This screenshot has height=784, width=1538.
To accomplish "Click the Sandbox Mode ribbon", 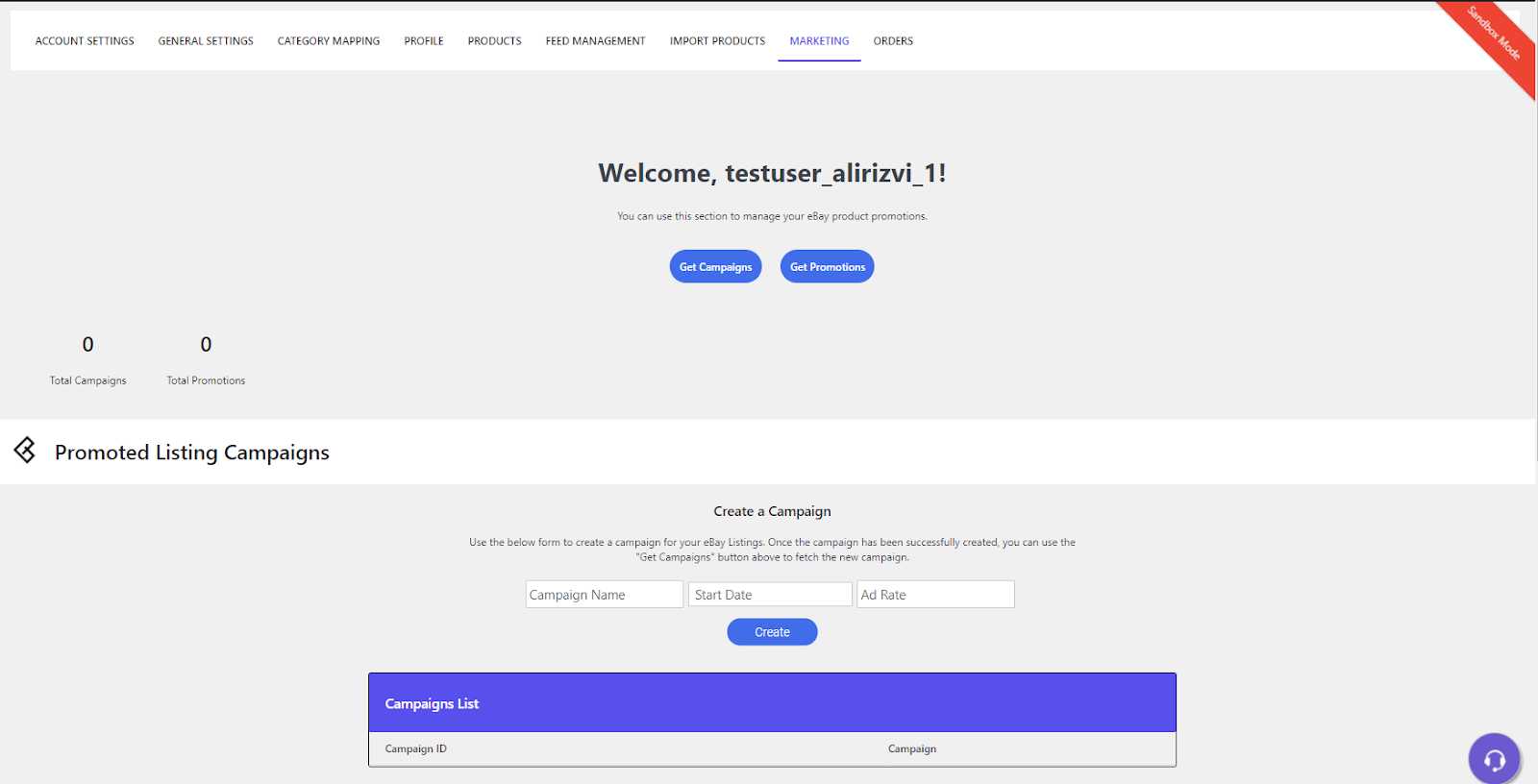I will (1493, 35).
